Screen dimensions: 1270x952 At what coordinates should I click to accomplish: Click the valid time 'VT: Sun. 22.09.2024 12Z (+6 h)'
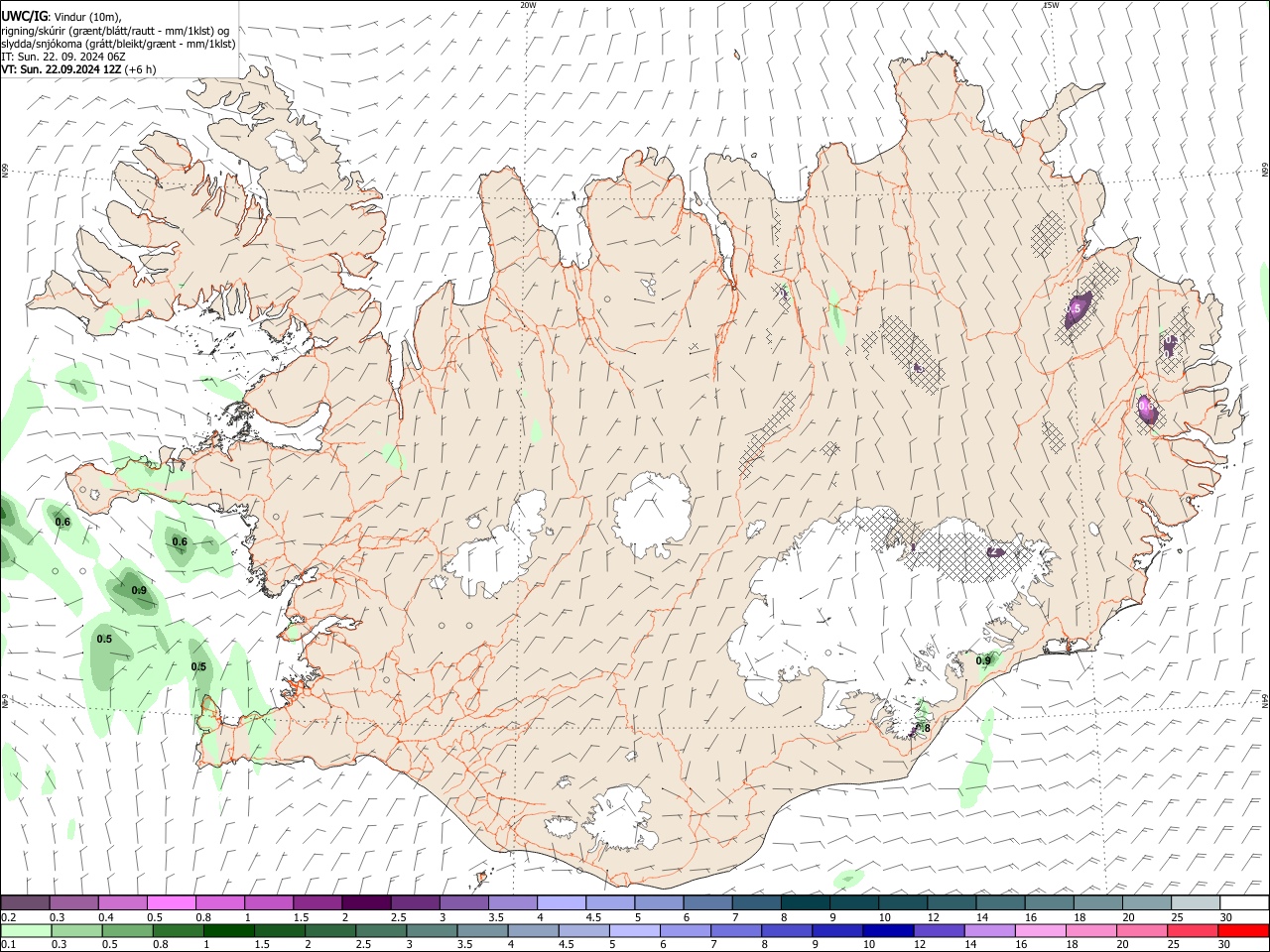[78, 69]
